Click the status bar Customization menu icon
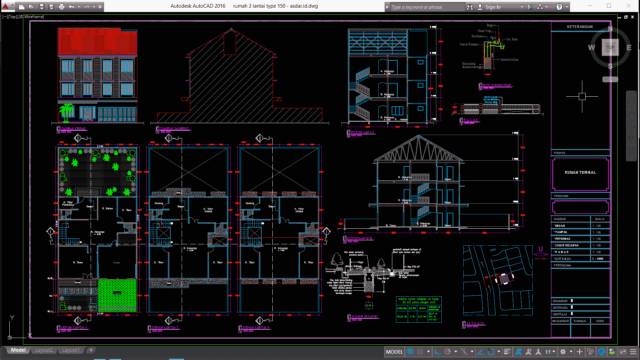 (633, 352)
